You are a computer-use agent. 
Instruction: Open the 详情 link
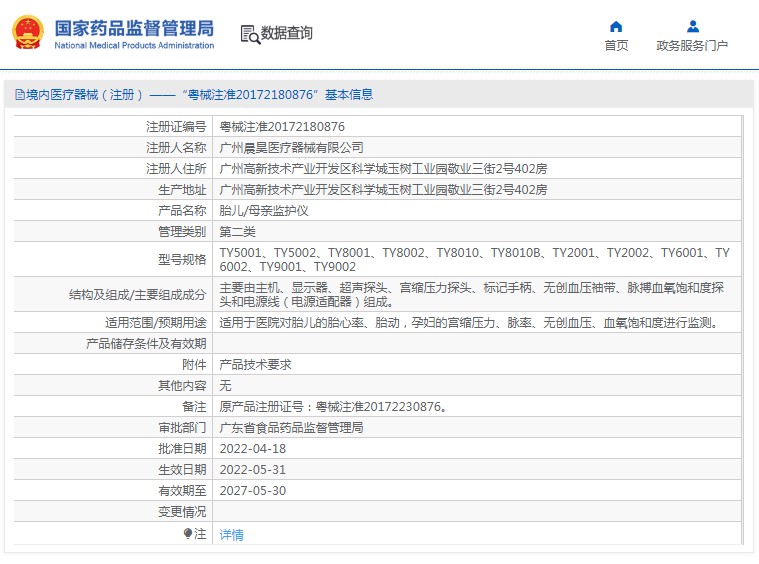231,534
